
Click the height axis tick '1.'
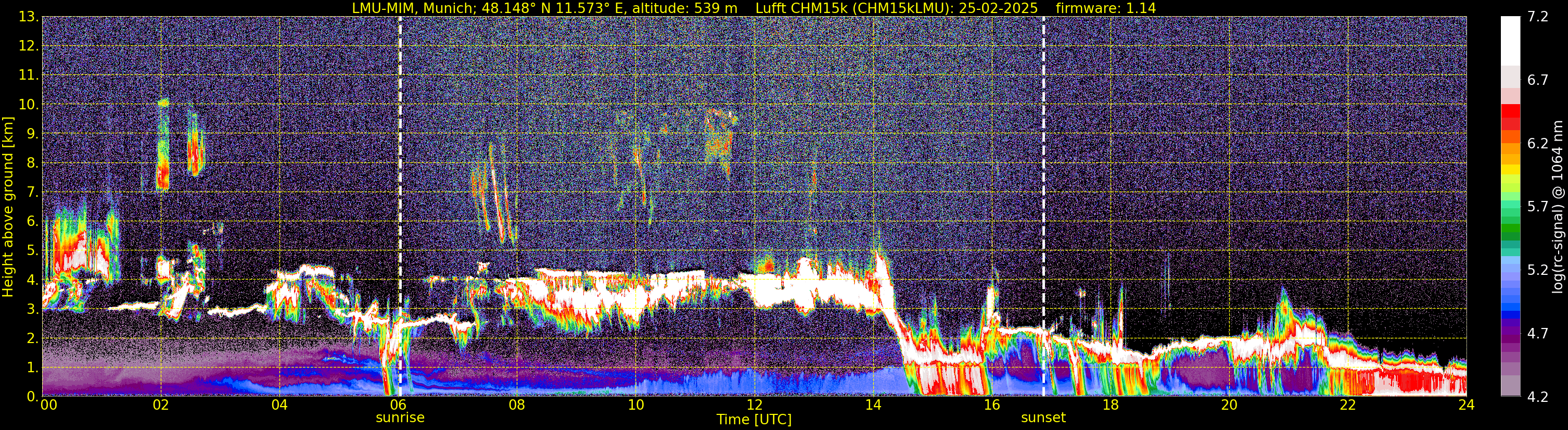pos(32,367)
